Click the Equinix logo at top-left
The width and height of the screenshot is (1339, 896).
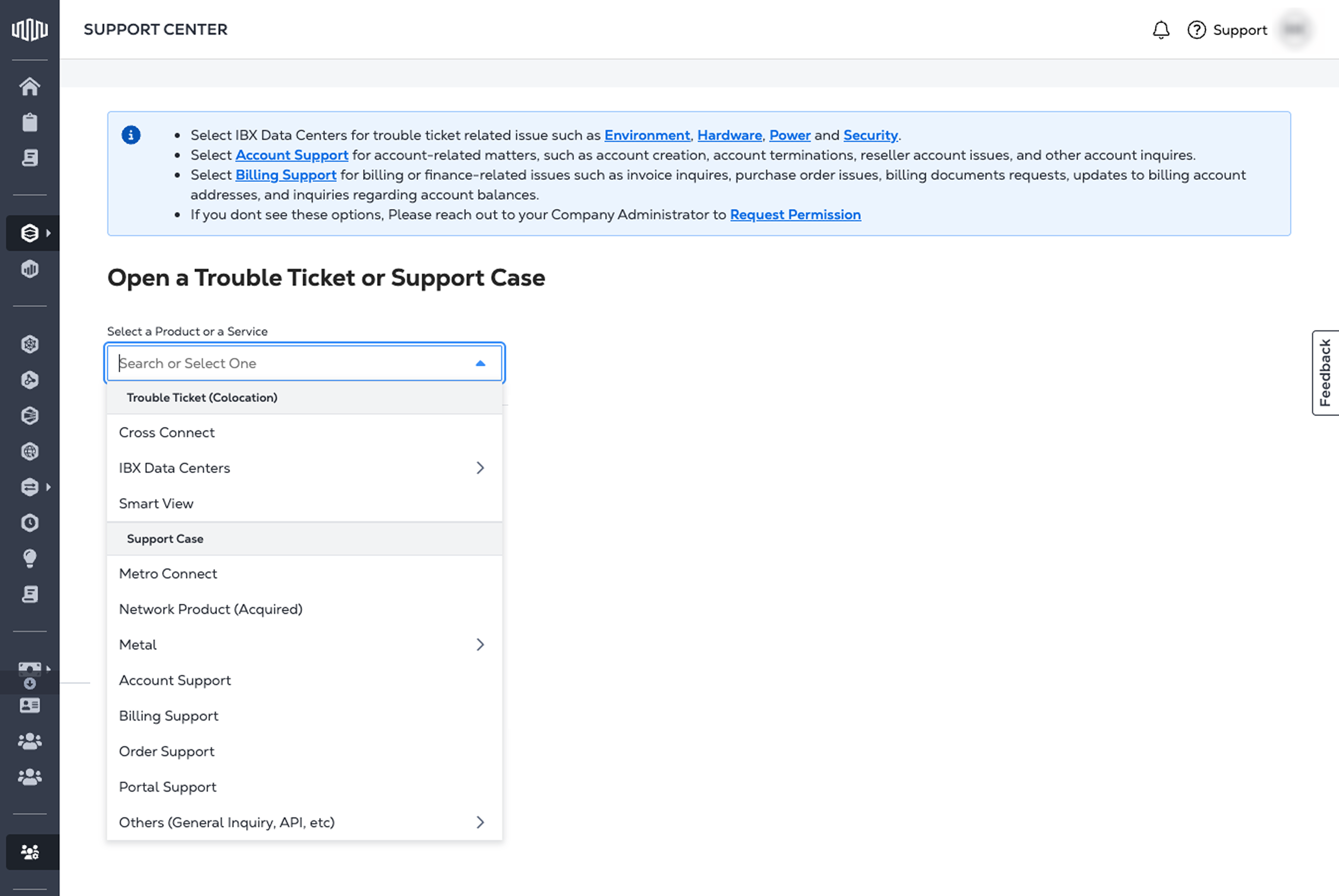[30, 29]
